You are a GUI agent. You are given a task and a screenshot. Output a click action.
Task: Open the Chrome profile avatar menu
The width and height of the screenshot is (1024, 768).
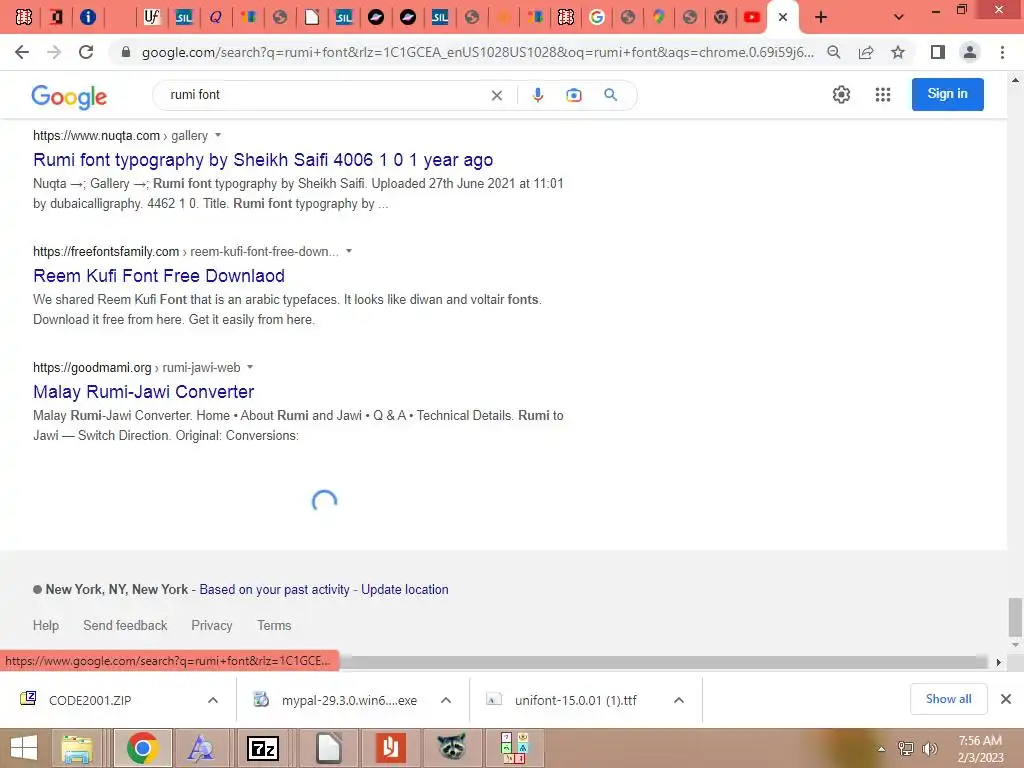[970, 52]
